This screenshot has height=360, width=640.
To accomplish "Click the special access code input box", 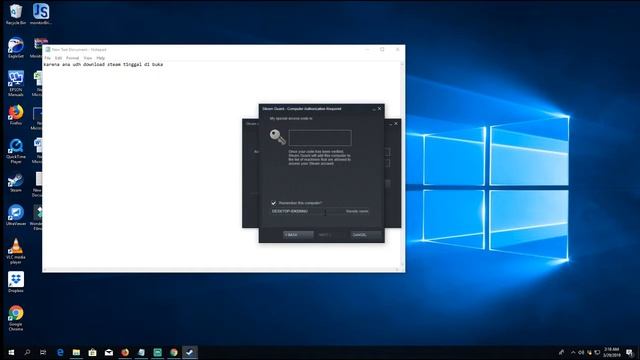I will [320, 138].
